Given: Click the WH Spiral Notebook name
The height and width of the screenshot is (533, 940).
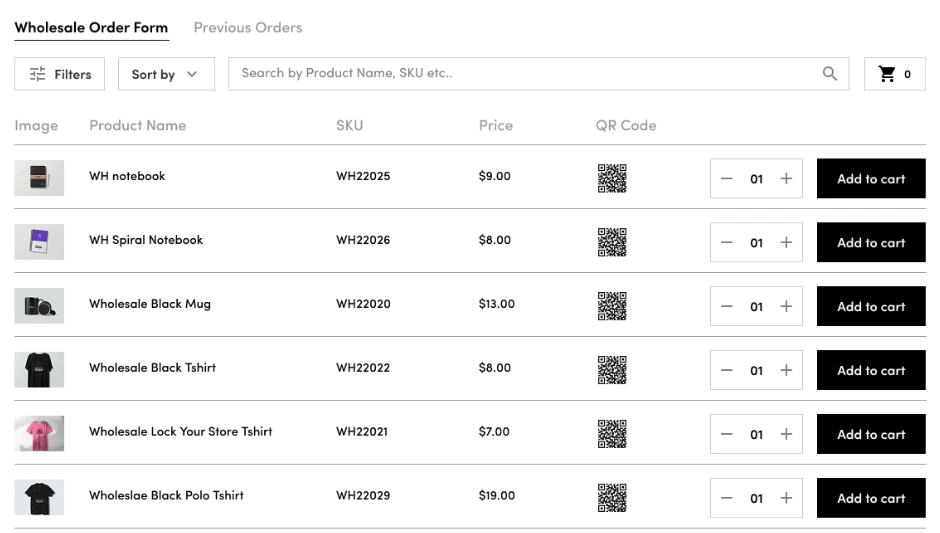Looking at the screenshot, I should [146, 240].
